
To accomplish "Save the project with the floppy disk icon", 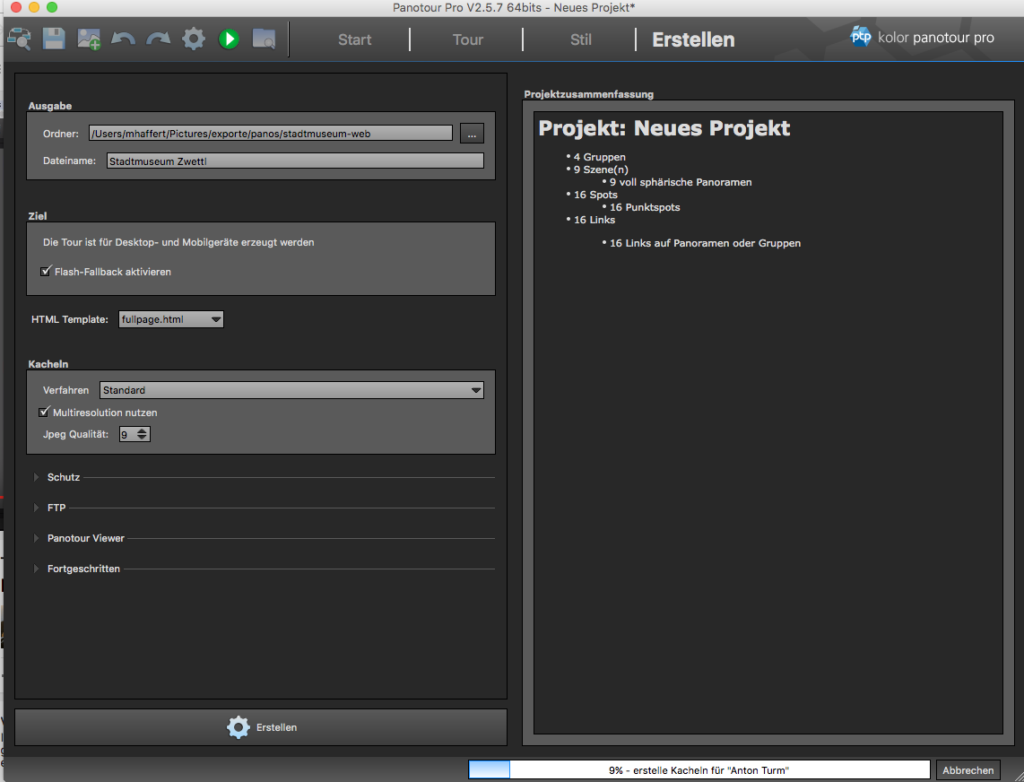I will click(x=54, y=39).
